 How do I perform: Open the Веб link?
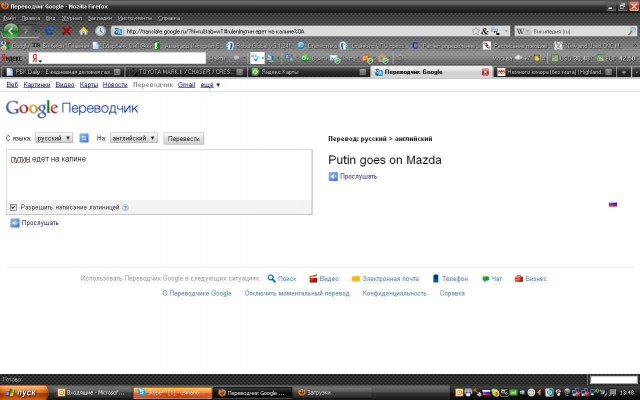click(12, 85)
